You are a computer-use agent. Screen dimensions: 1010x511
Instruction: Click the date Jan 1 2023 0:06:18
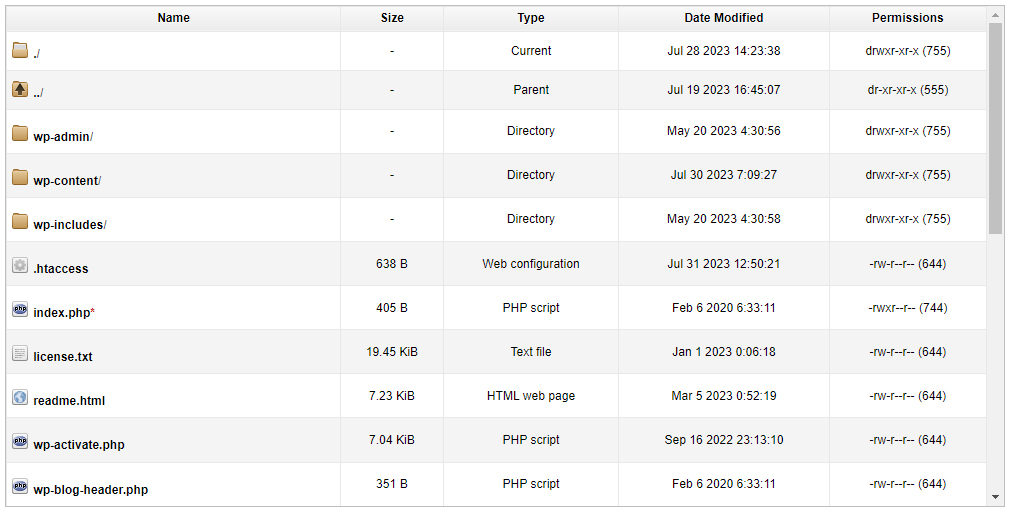click(723, 352)
